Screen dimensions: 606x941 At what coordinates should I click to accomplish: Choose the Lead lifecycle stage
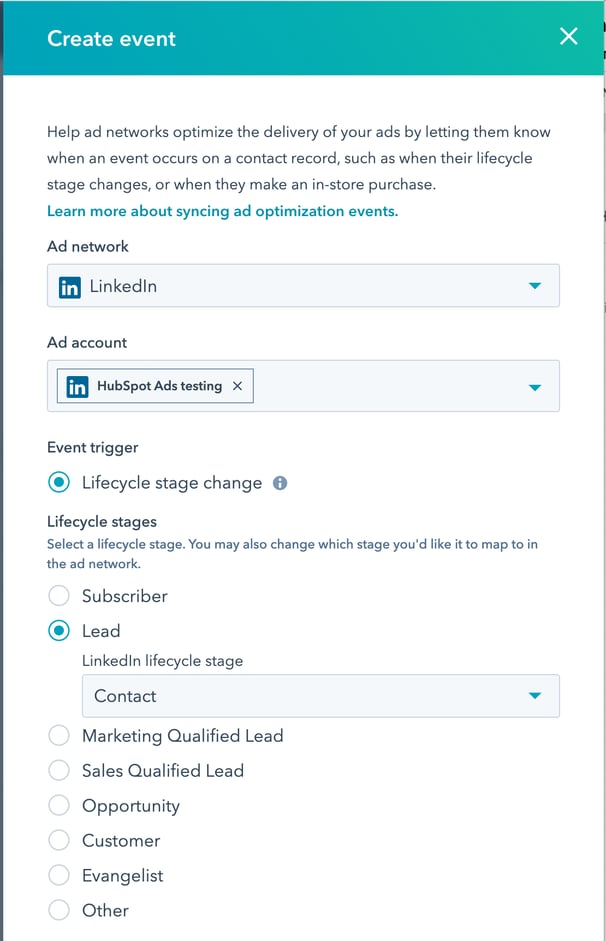[x=60, y=631]
